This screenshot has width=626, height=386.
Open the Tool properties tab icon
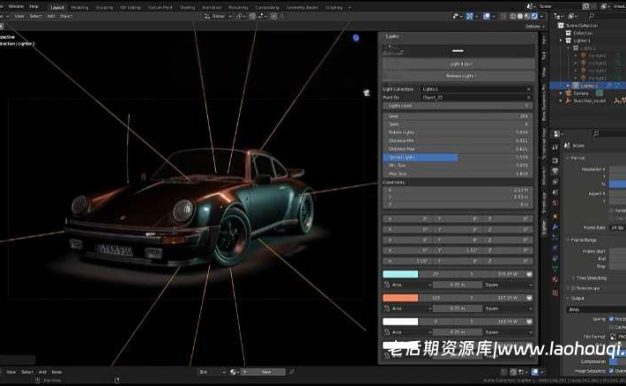pyautogui.click(x=555, y=147)
